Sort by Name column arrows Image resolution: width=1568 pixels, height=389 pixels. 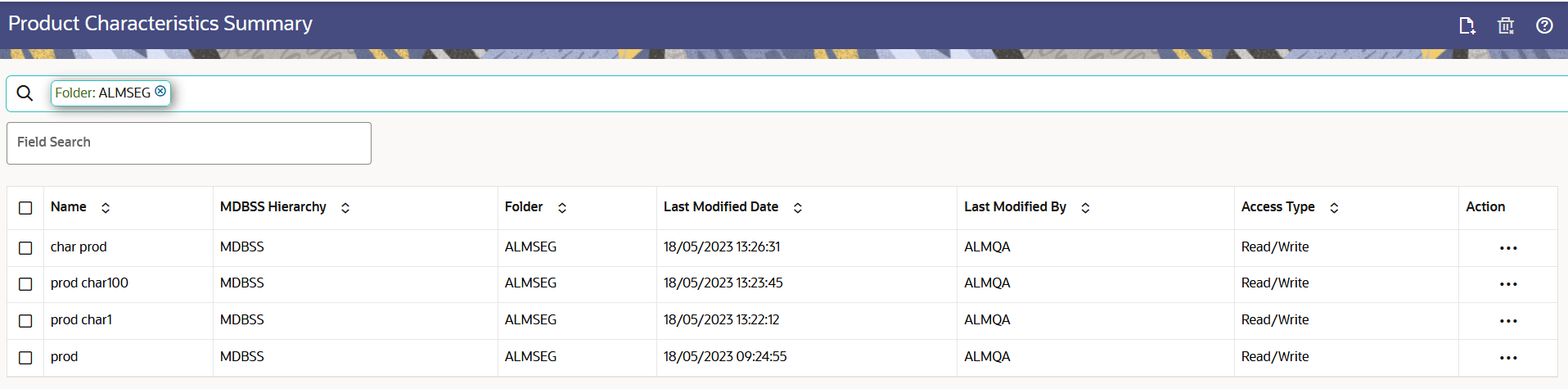coord(106,208)
